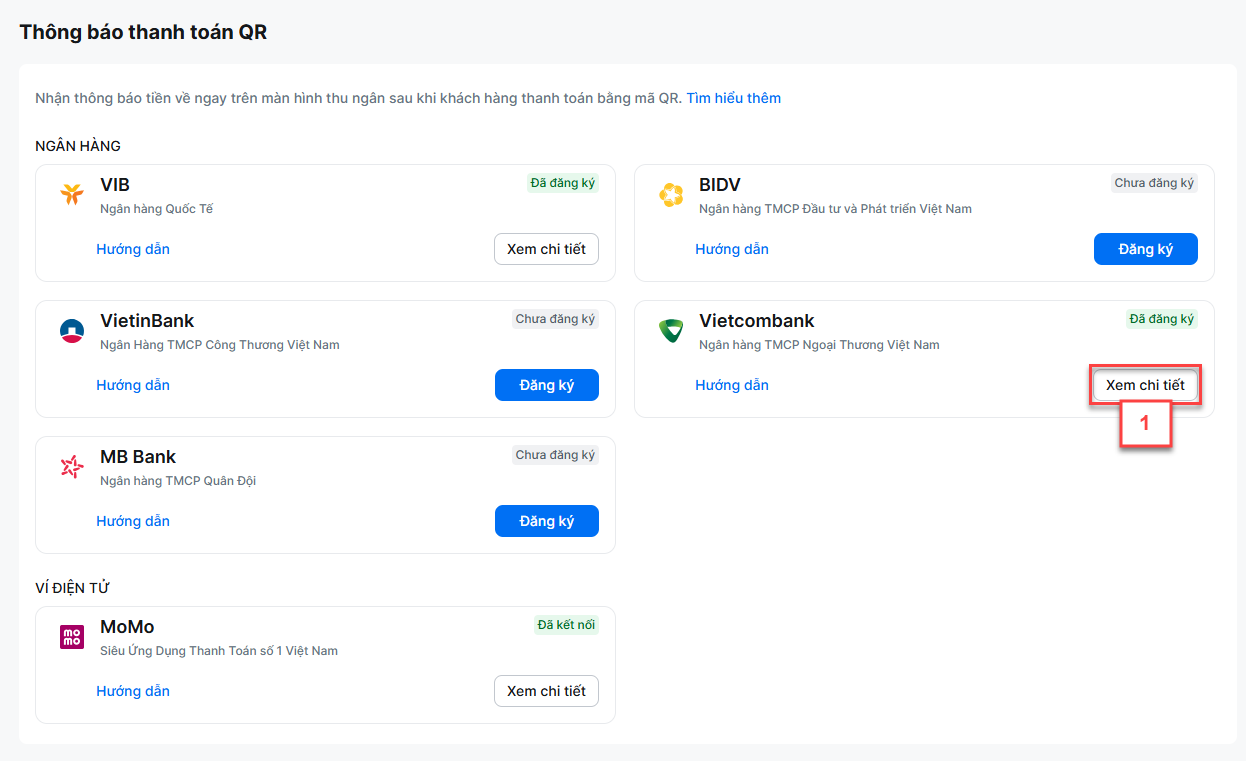The width and height of the screenshot is (1246, 761).
Task: Click the 'Thông báo thanh toán QR' page title
Action: (143, 32)
